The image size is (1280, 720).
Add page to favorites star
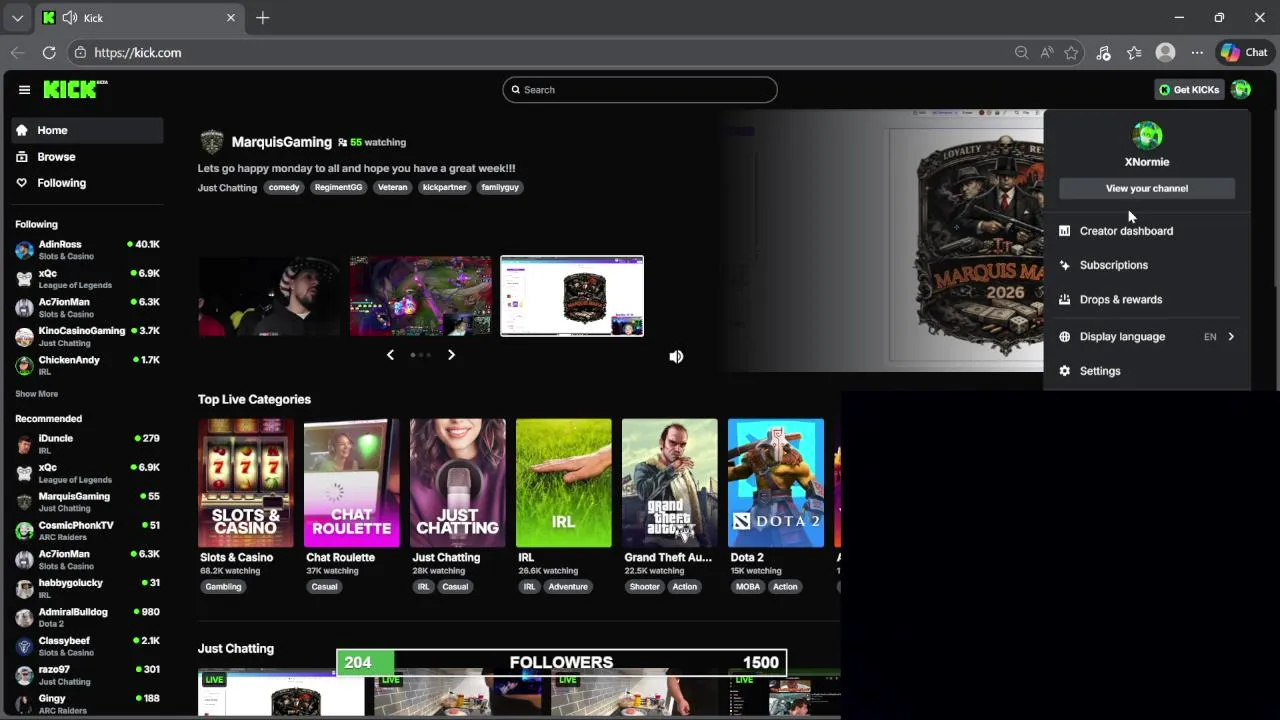pos(1071,53)
